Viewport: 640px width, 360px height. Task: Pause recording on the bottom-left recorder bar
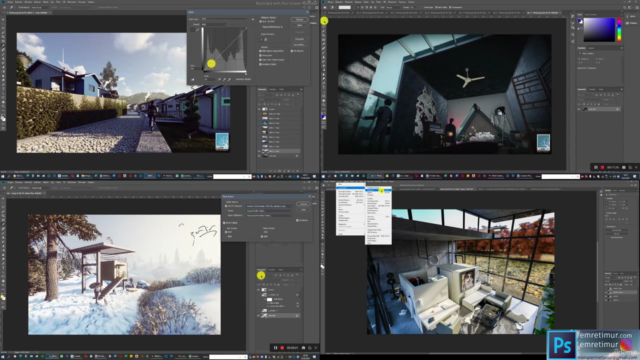[x=276, y=348]
